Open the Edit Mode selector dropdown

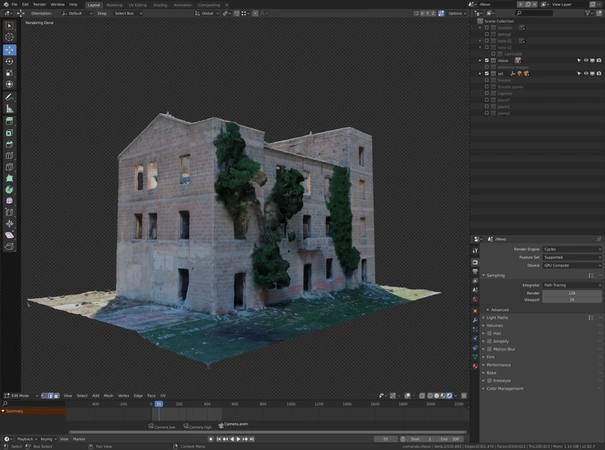click(x=21, y=396)
